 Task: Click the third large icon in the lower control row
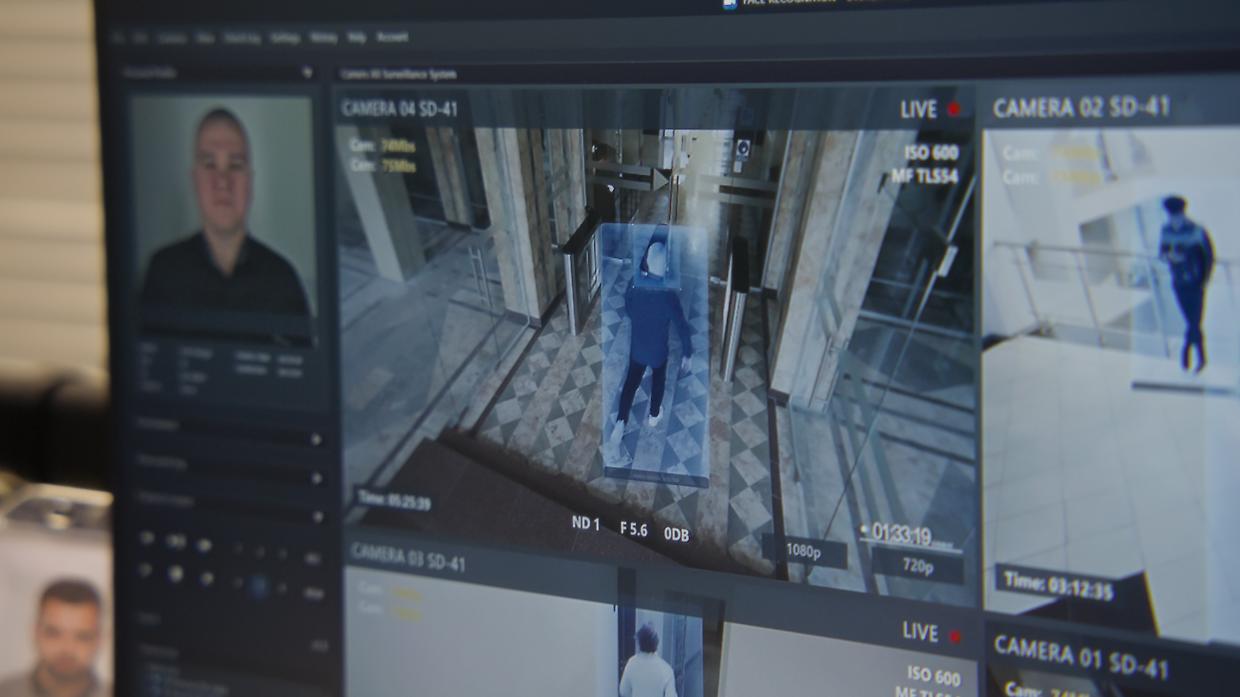(x=206, y=579)
